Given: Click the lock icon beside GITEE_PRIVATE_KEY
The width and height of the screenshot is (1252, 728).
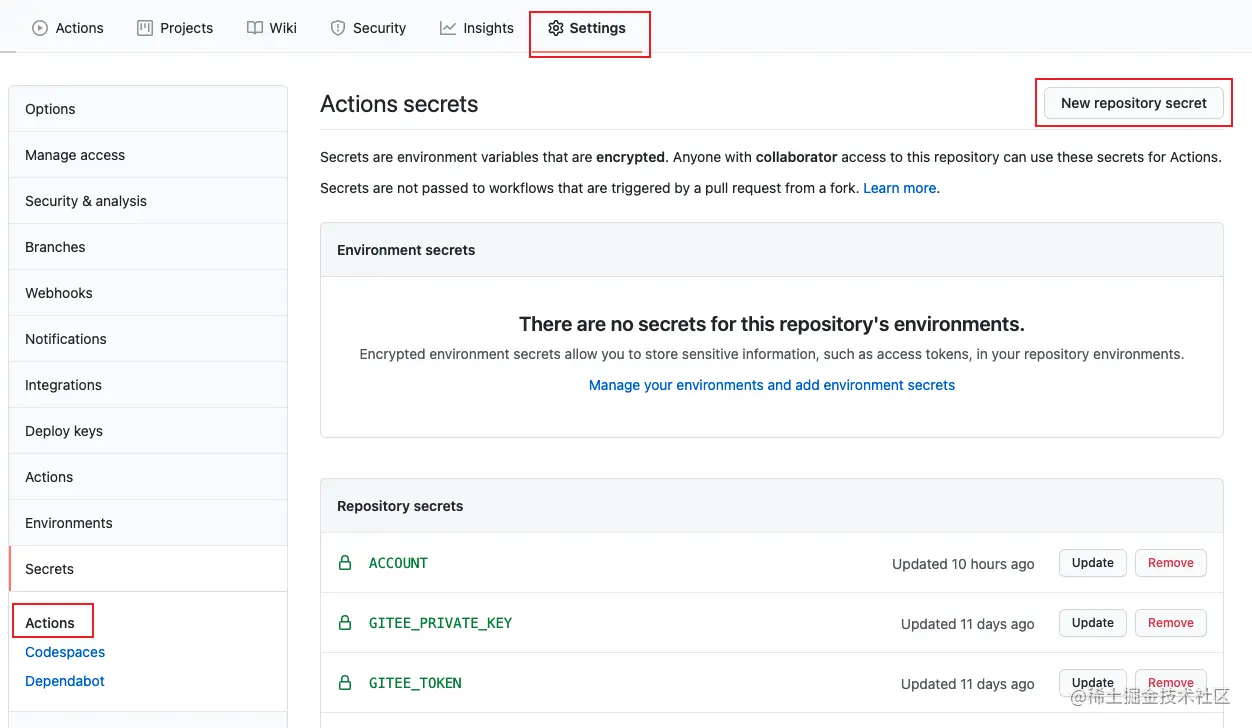Looking at the screenshot, I should [x=345, y=623].
